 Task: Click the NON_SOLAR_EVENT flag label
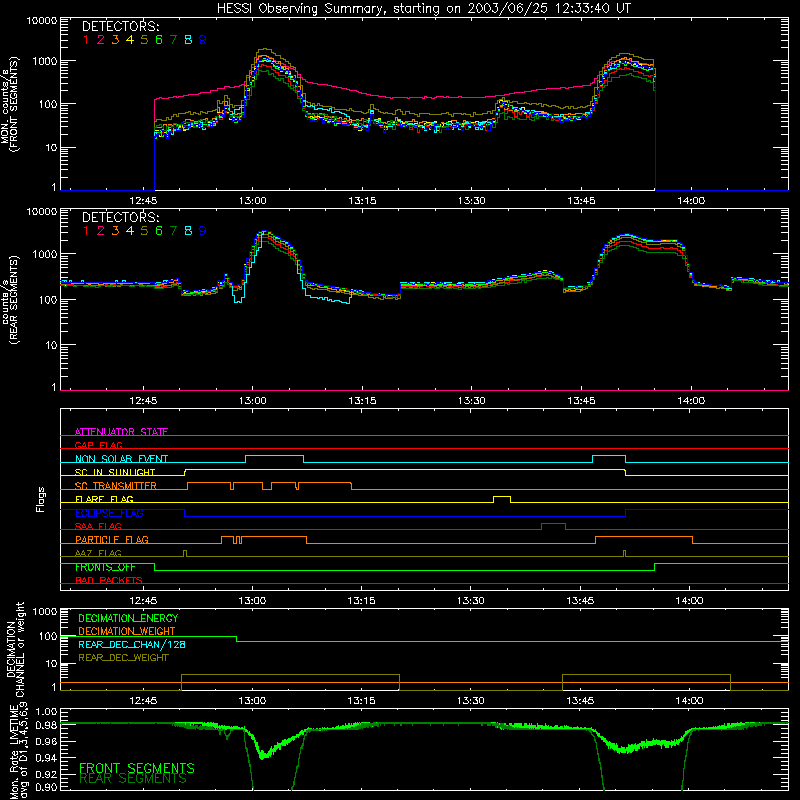coord(121,459)
